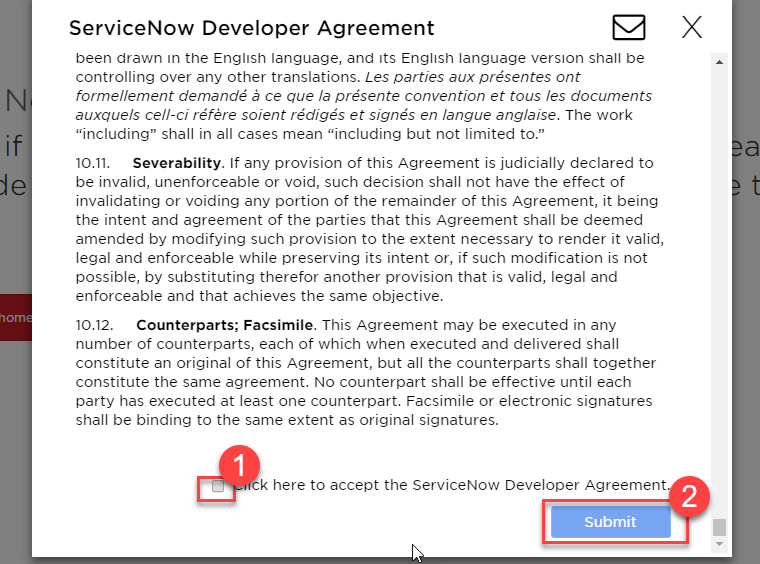This screenshot has height=564, width=760.
Task: Click the "Severability" heading text
Action: [177, 163]
